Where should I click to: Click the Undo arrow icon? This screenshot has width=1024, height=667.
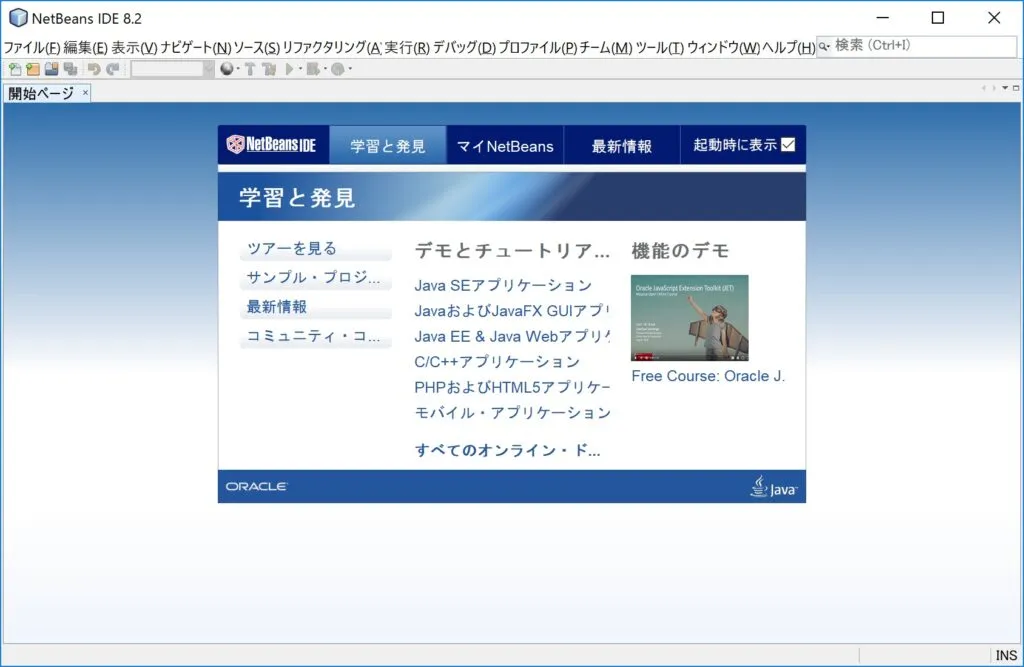tap(94, 69)
